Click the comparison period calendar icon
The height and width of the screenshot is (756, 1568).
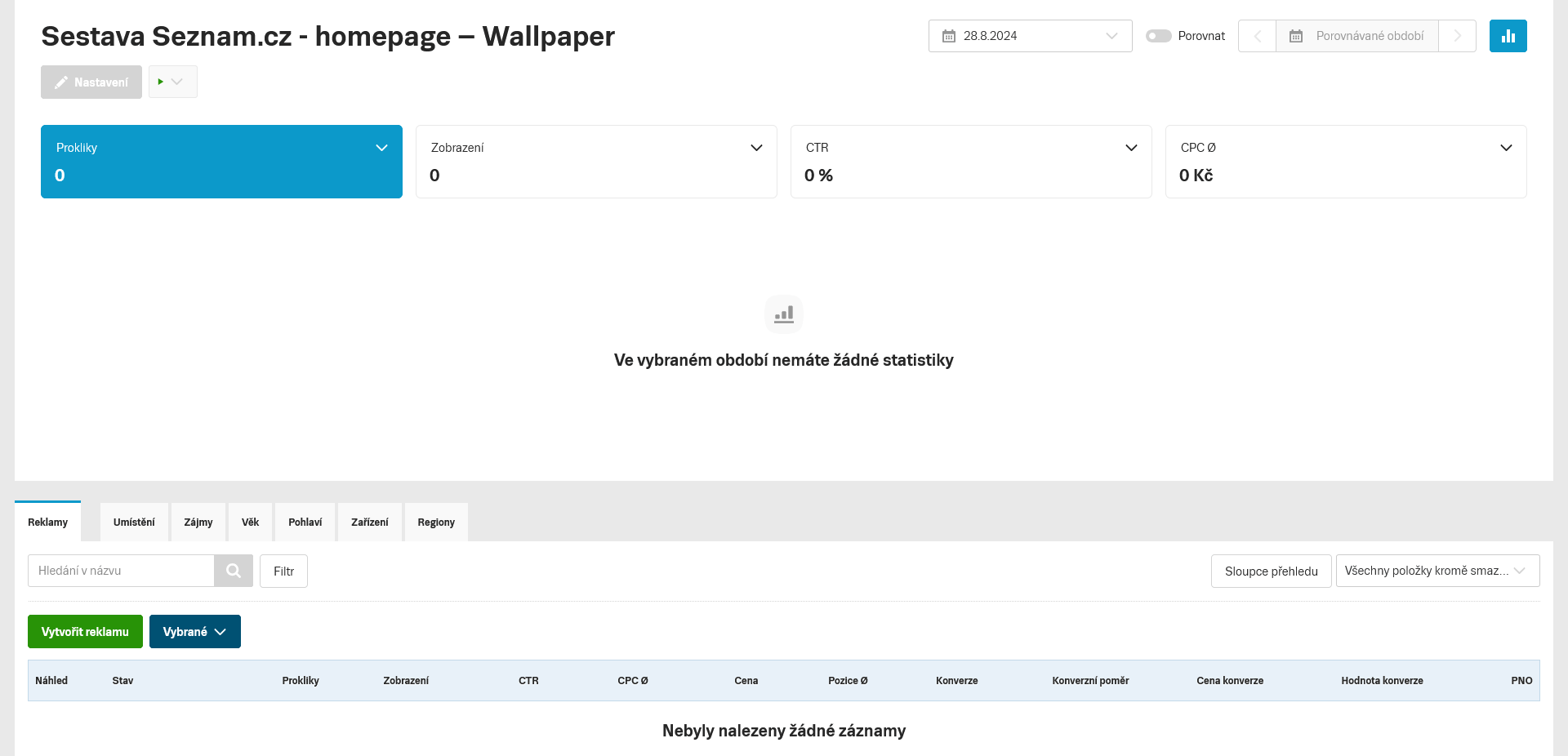(x=1296, y=36)
